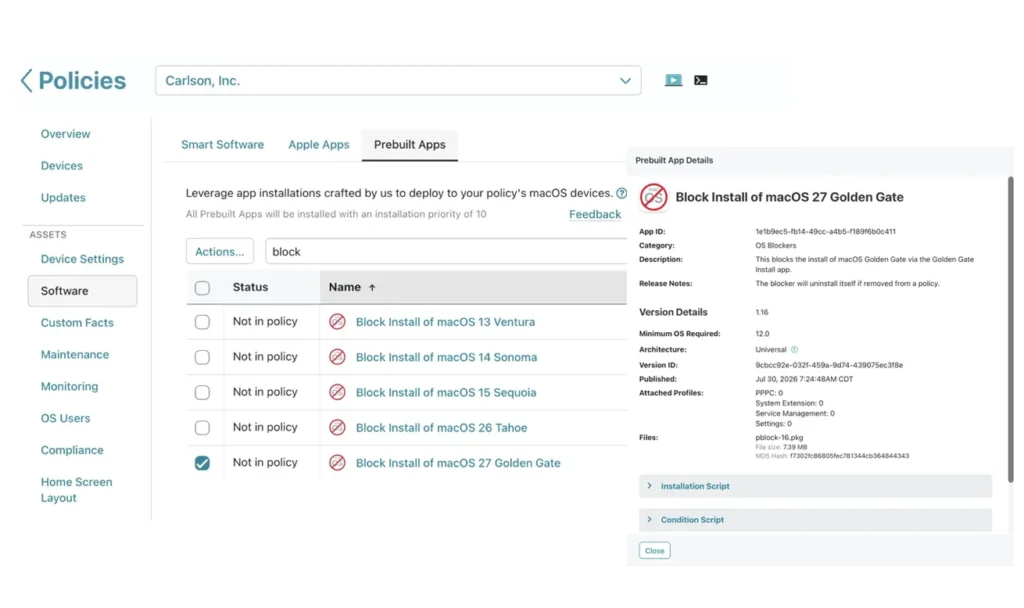Screen dimensions: 1024x608
Task: Click the Feedback link
Action: coord(594,214)
